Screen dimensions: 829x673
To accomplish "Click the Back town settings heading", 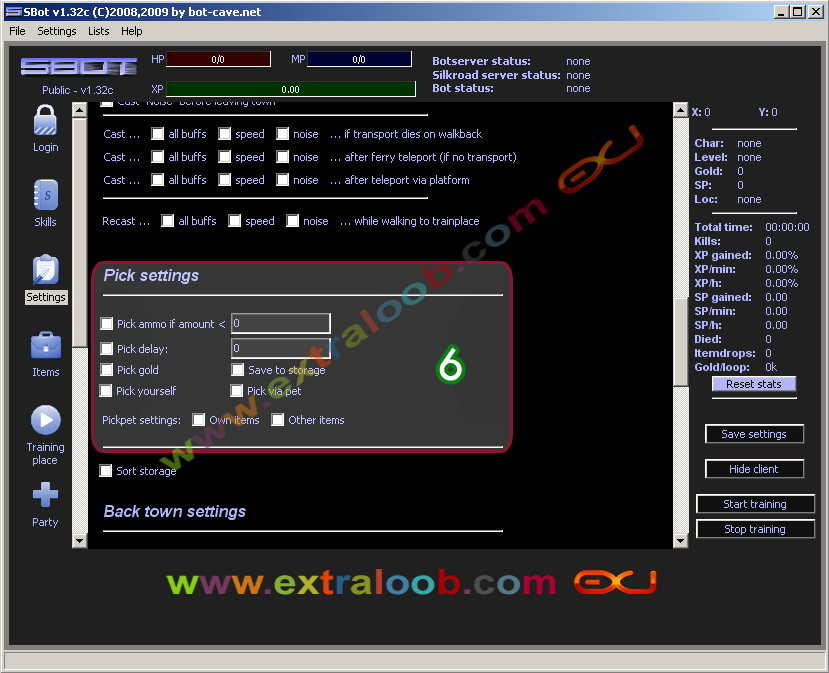I will pyautogui.click(x=174, y=511).
